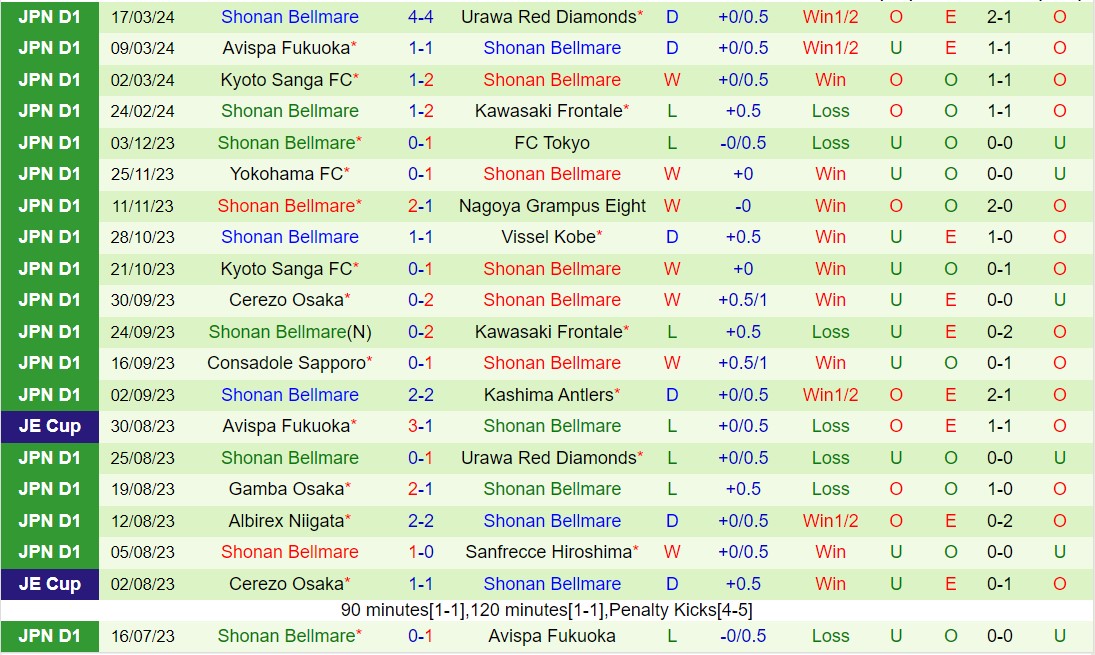This screenshot has width=1095, height=655.
Task: Click the 4-4 score against Urawa Red Diamonds
Action: 420,17
